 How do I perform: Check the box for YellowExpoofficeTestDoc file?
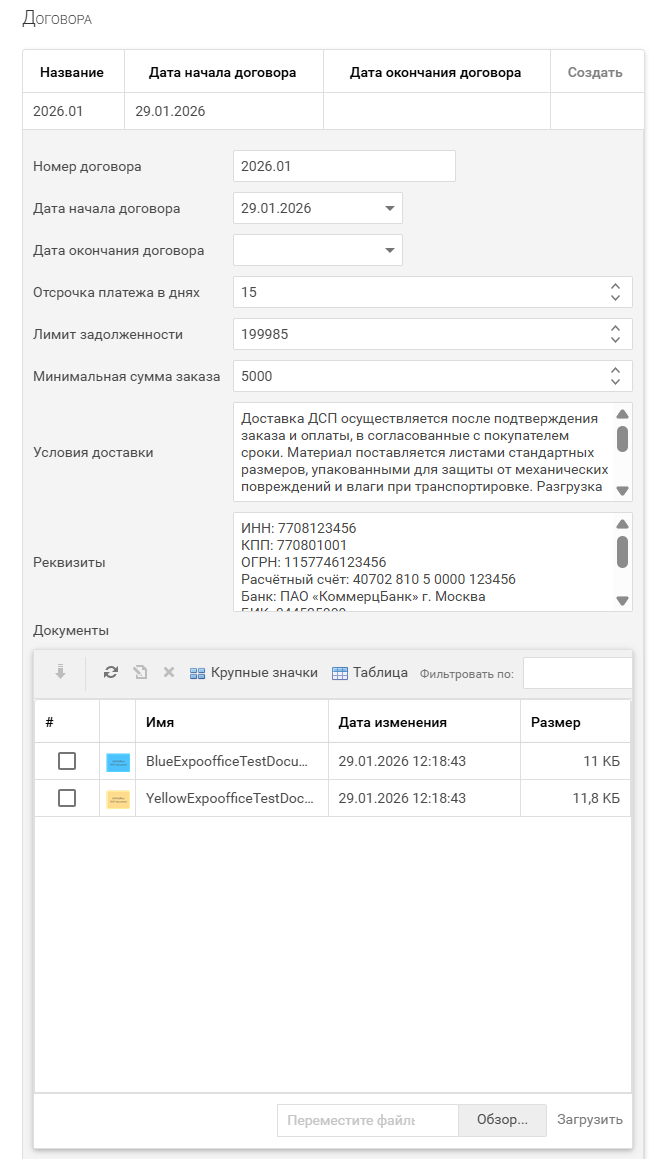[x=67, y=798]
